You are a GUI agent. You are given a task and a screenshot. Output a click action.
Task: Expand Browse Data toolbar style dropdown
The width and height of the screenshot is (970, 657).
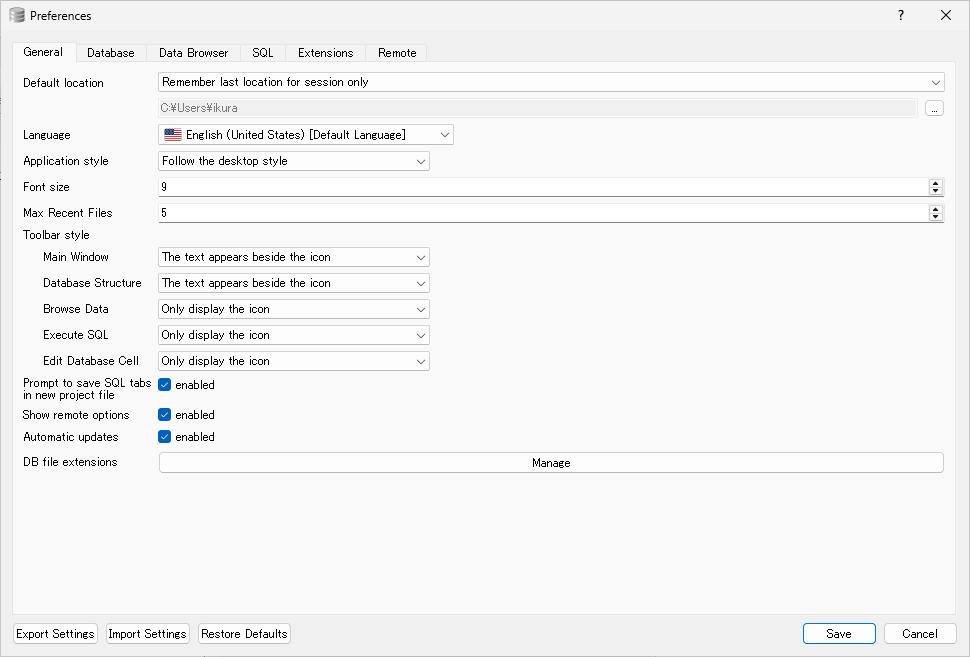pyautogui.click(x=294, y=309)
